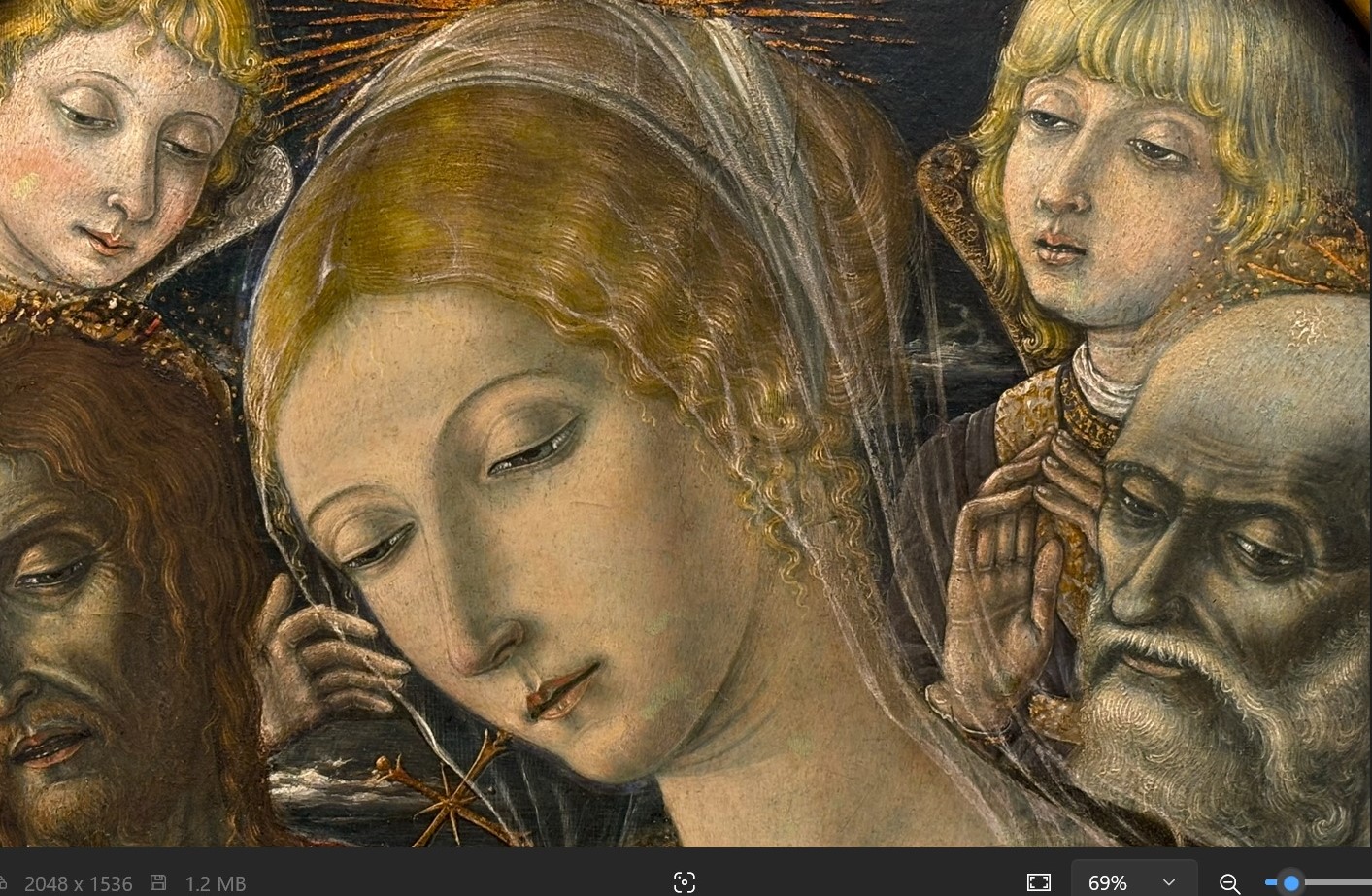The width and height of the screenshot is (1372, 896).
Task: Click the zoom slider track right of handle
Action: pos(1340,882)
